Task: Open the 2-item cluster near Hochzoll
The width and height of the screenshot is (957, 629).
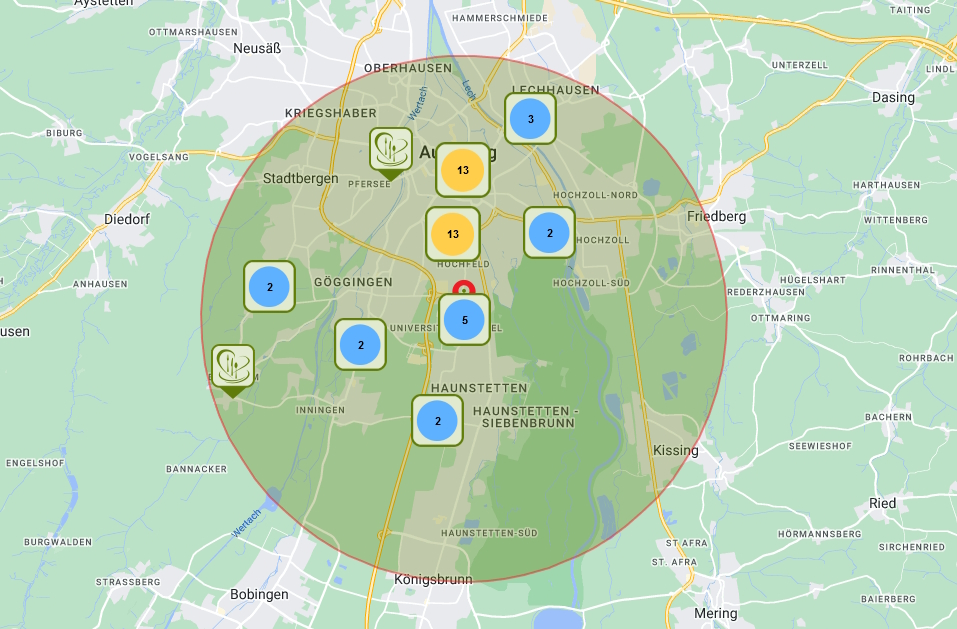Action: point(549,233)
